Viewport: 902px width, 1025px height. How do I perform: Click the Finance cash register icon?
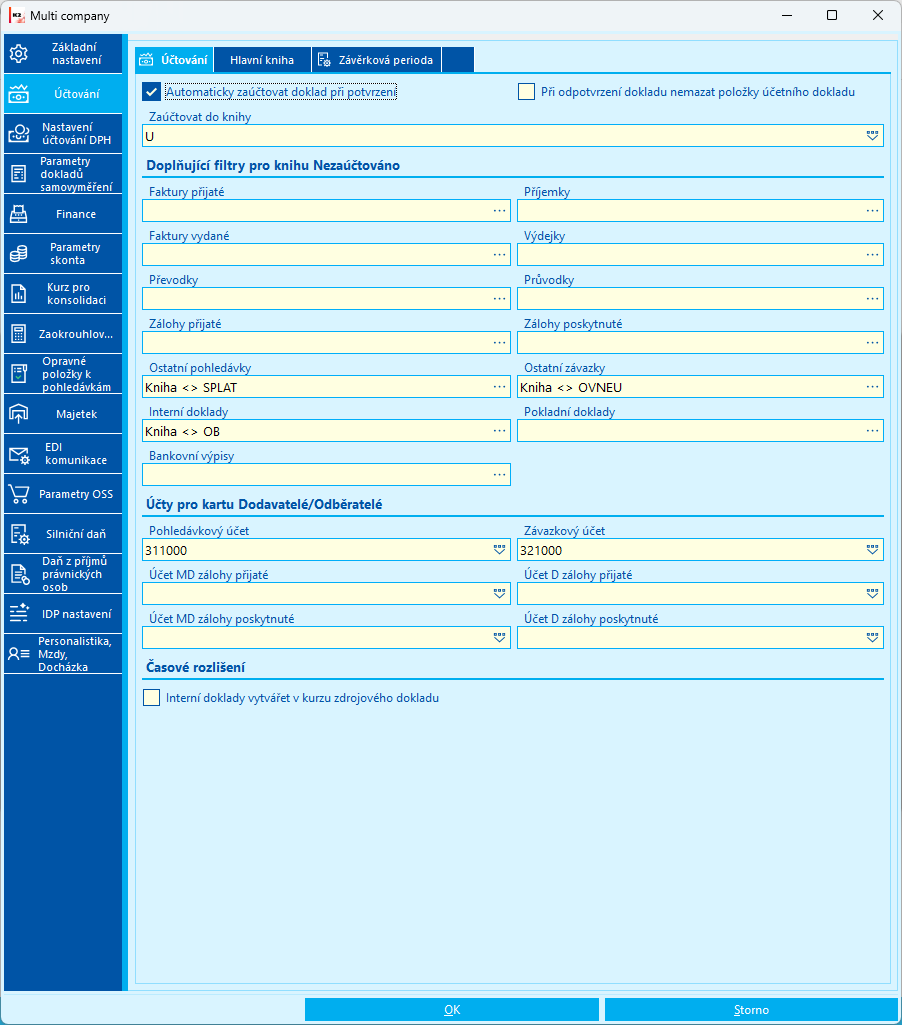[x=18, y=214]
